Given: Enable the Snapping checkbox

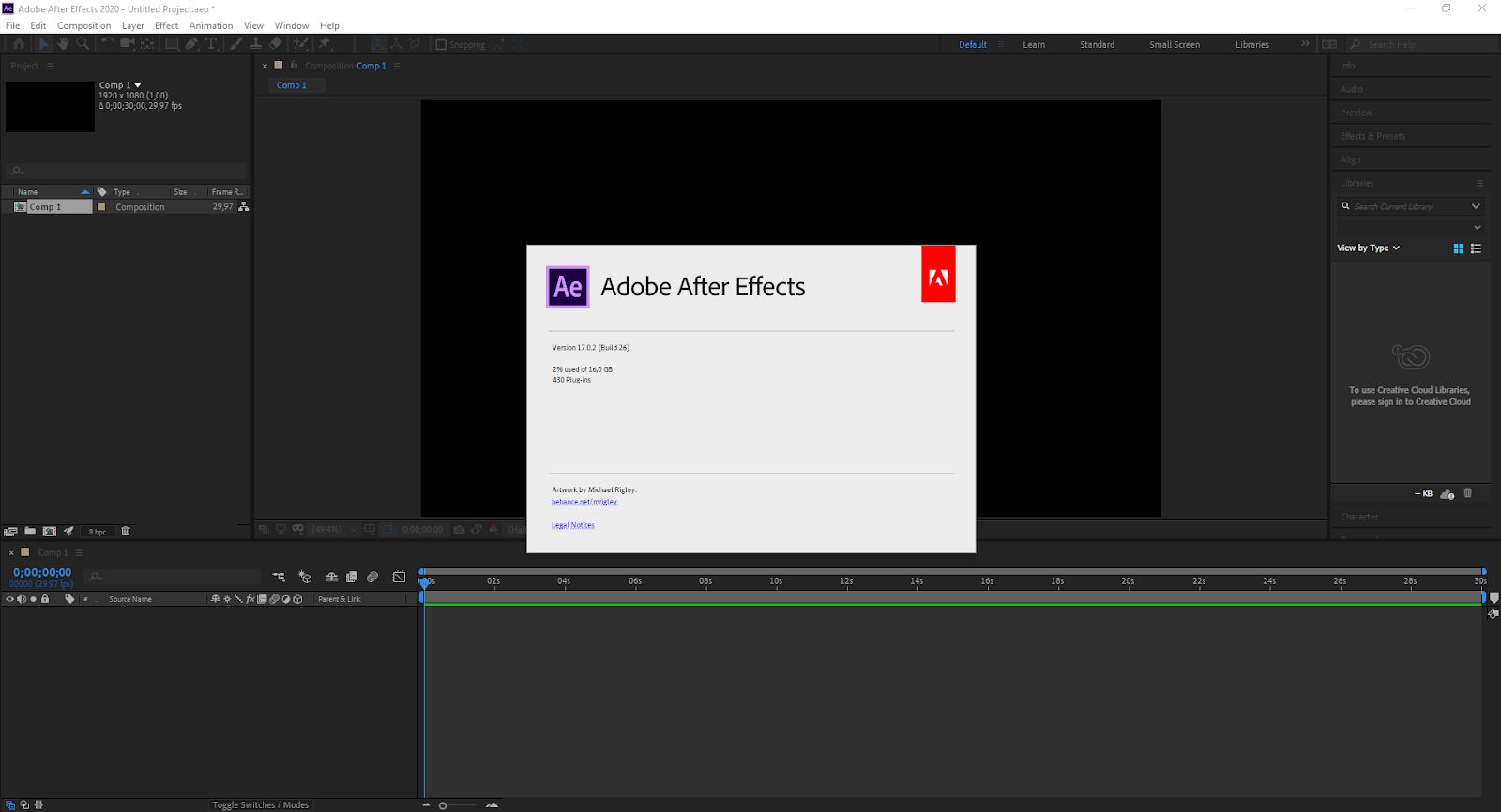Looking at the screenshot, I should (441, 44).
